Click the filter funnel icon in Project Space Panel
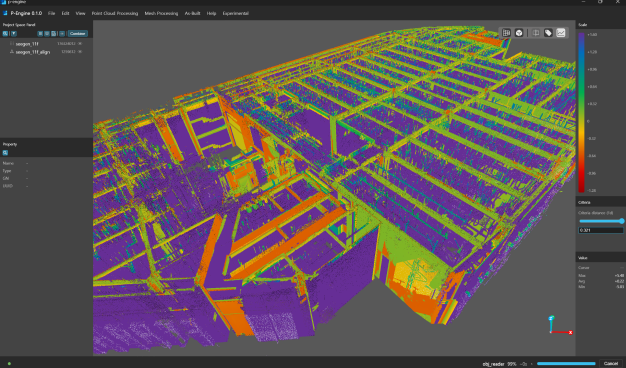The height and width of the screenshot is (368, 626). pos(14,34)
